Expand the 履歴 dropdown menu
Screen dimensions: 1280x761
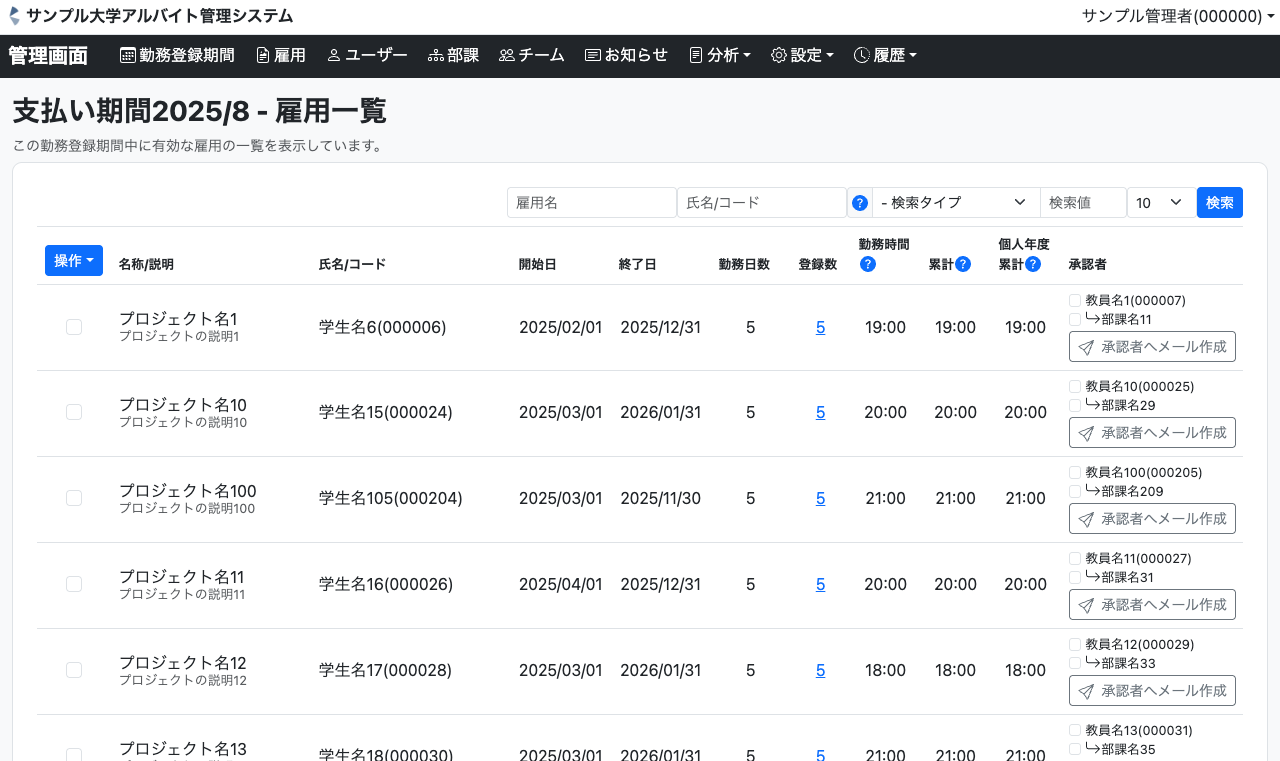(885, 56)
